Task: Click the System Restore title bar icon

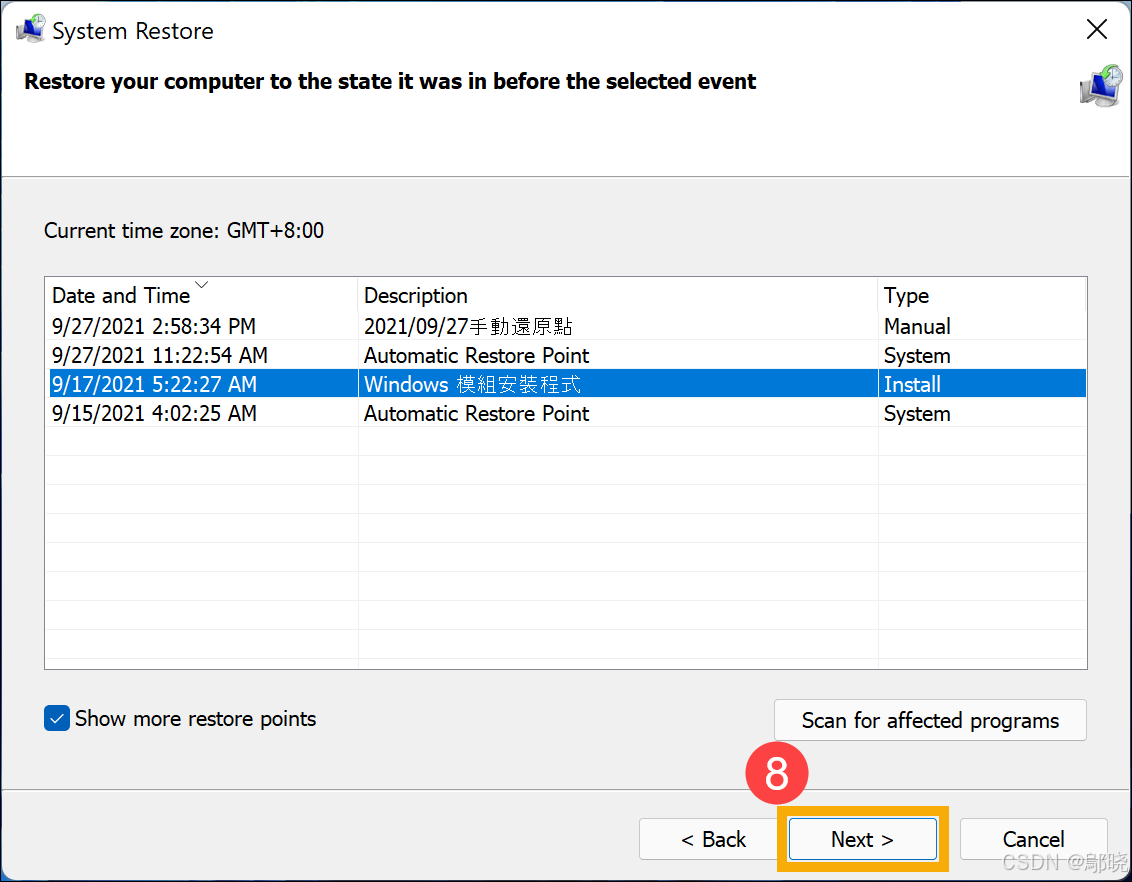Action: pos(30,29)
